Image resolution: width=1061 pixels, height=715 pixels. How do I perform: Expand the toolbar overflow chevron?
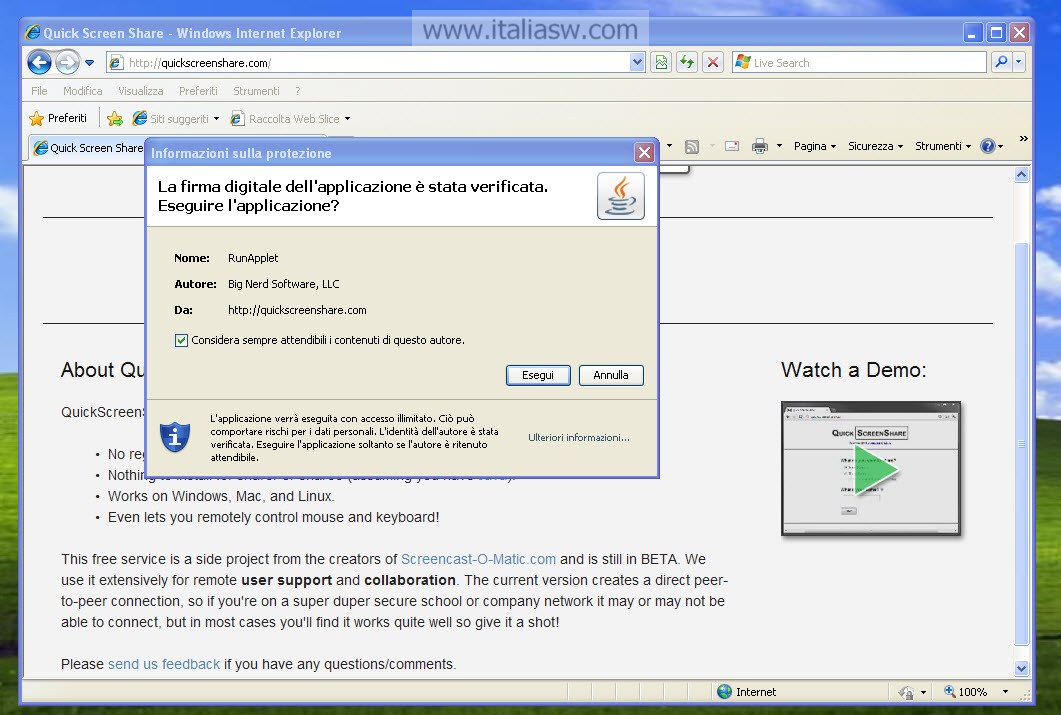click(x=1024, y=139)
